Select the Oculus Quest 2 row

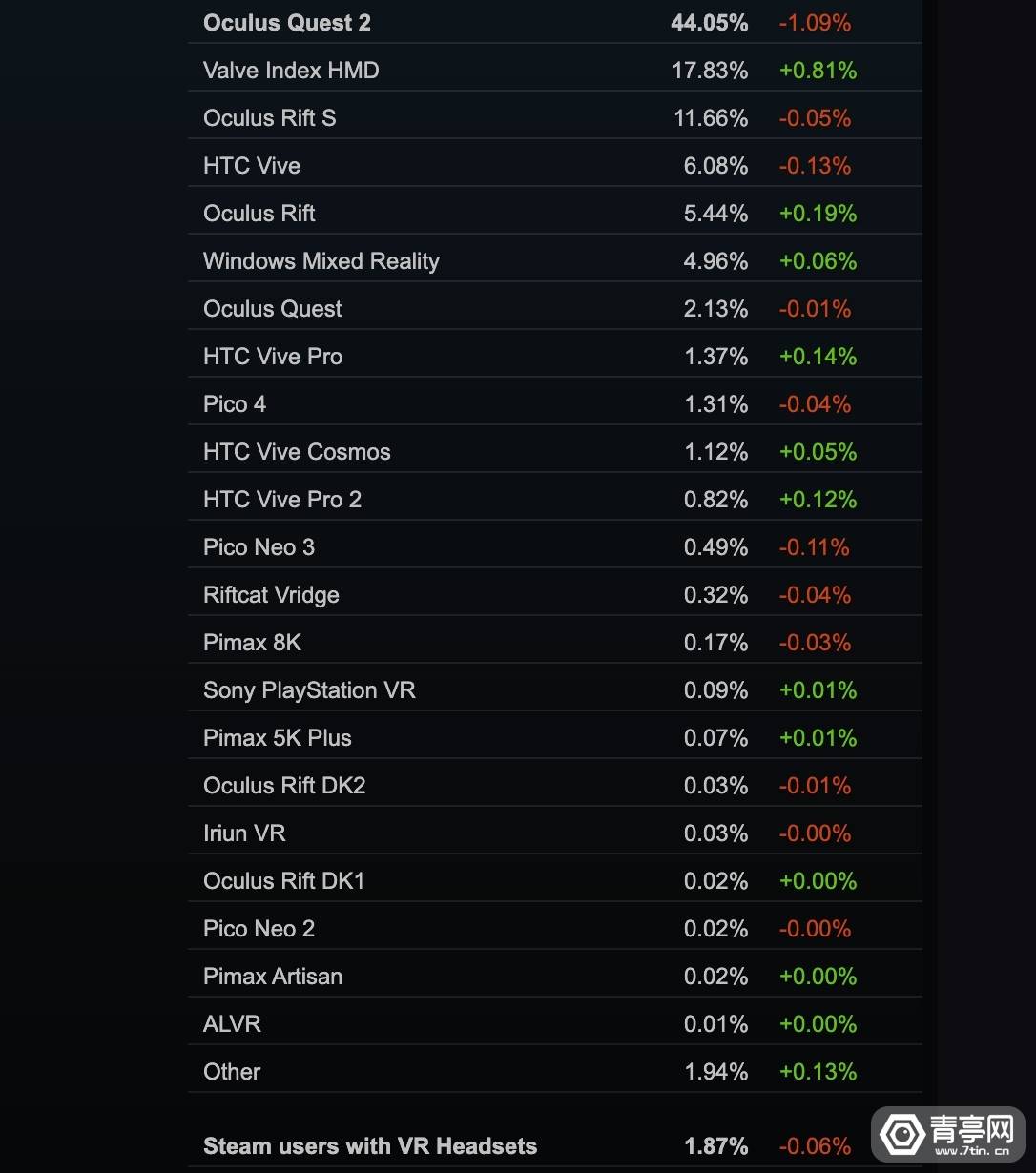tap(287, 23)
